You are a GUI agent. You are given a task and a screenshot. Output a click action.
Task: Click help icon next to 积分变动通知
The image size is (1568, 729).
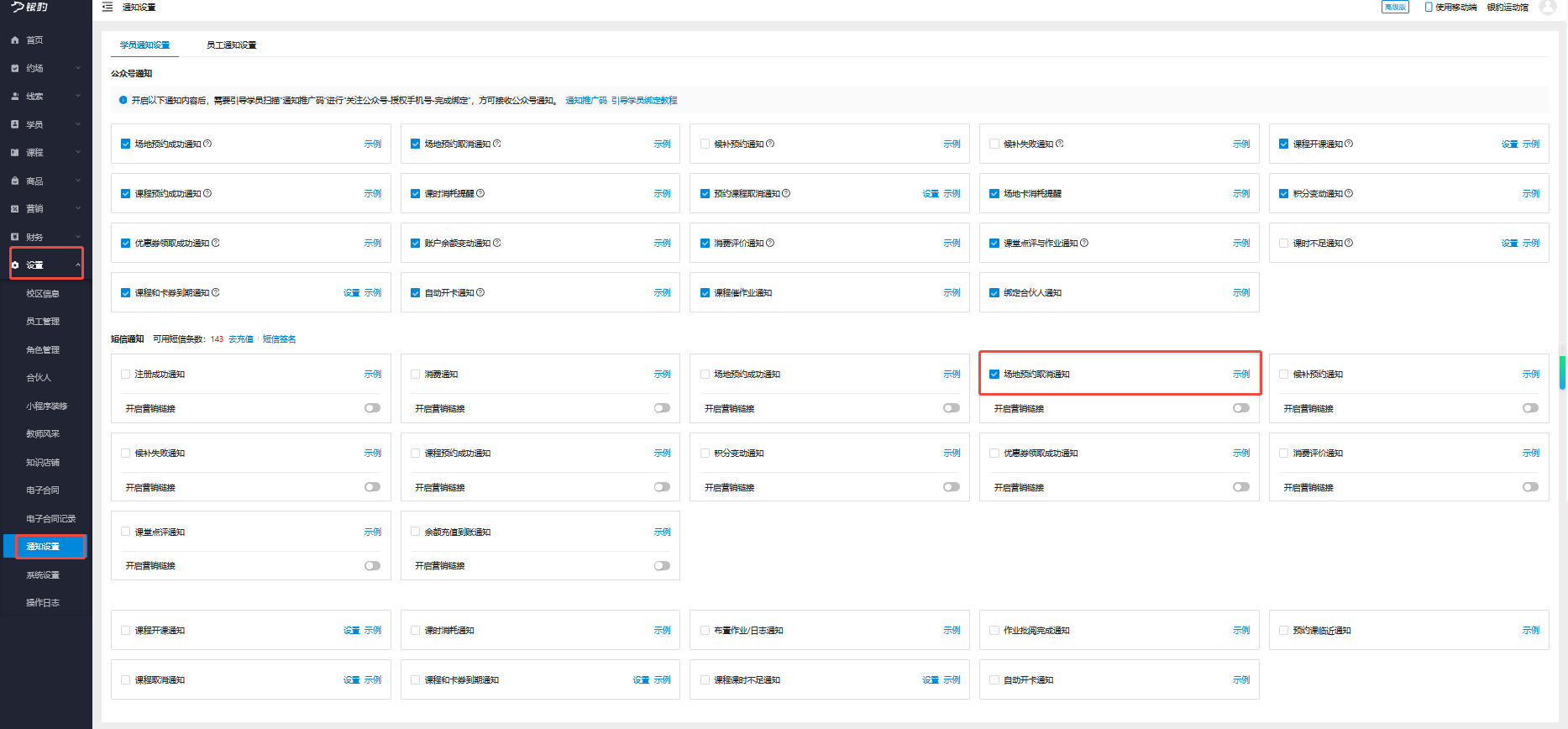1349,193
